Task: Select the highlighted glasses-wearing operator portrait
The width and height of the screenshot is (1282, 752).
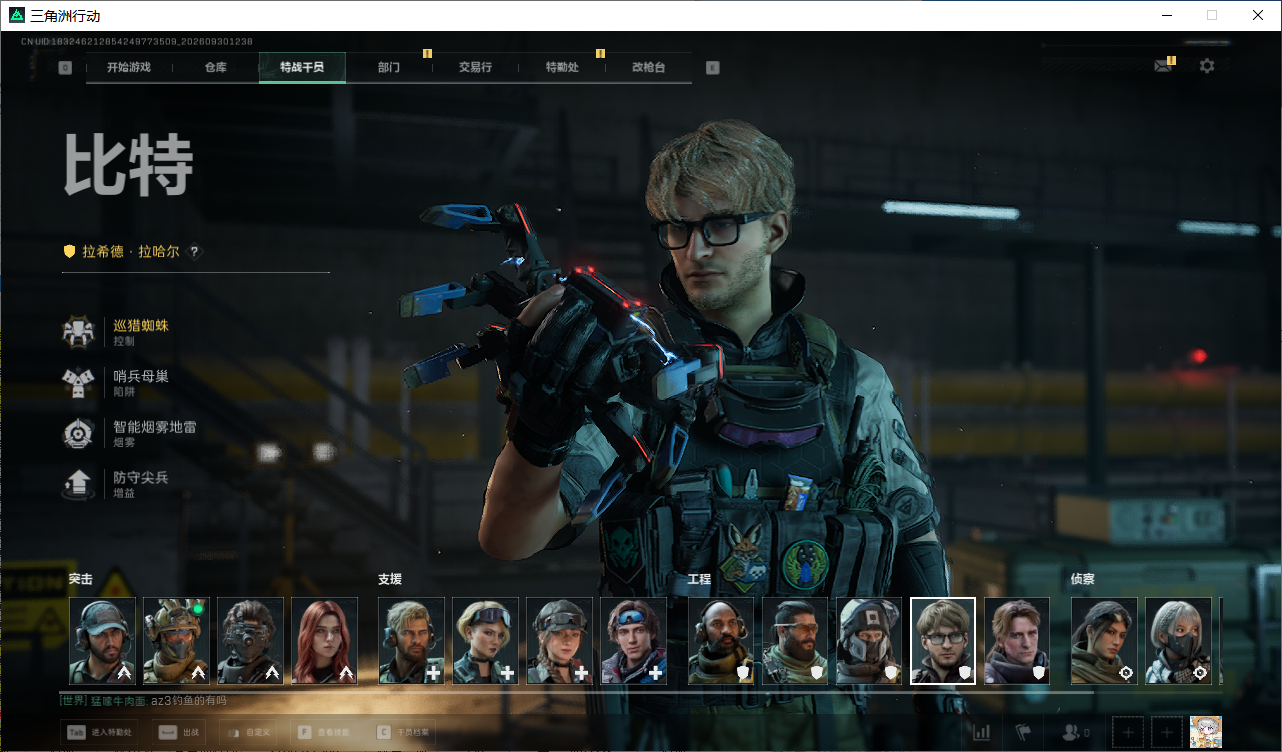Action: point(943,641)
